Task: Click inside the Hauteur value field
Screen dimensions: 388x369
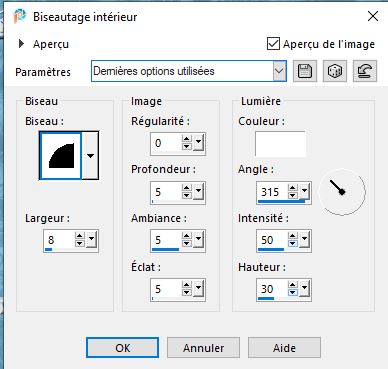Action: tap(272, 289)
